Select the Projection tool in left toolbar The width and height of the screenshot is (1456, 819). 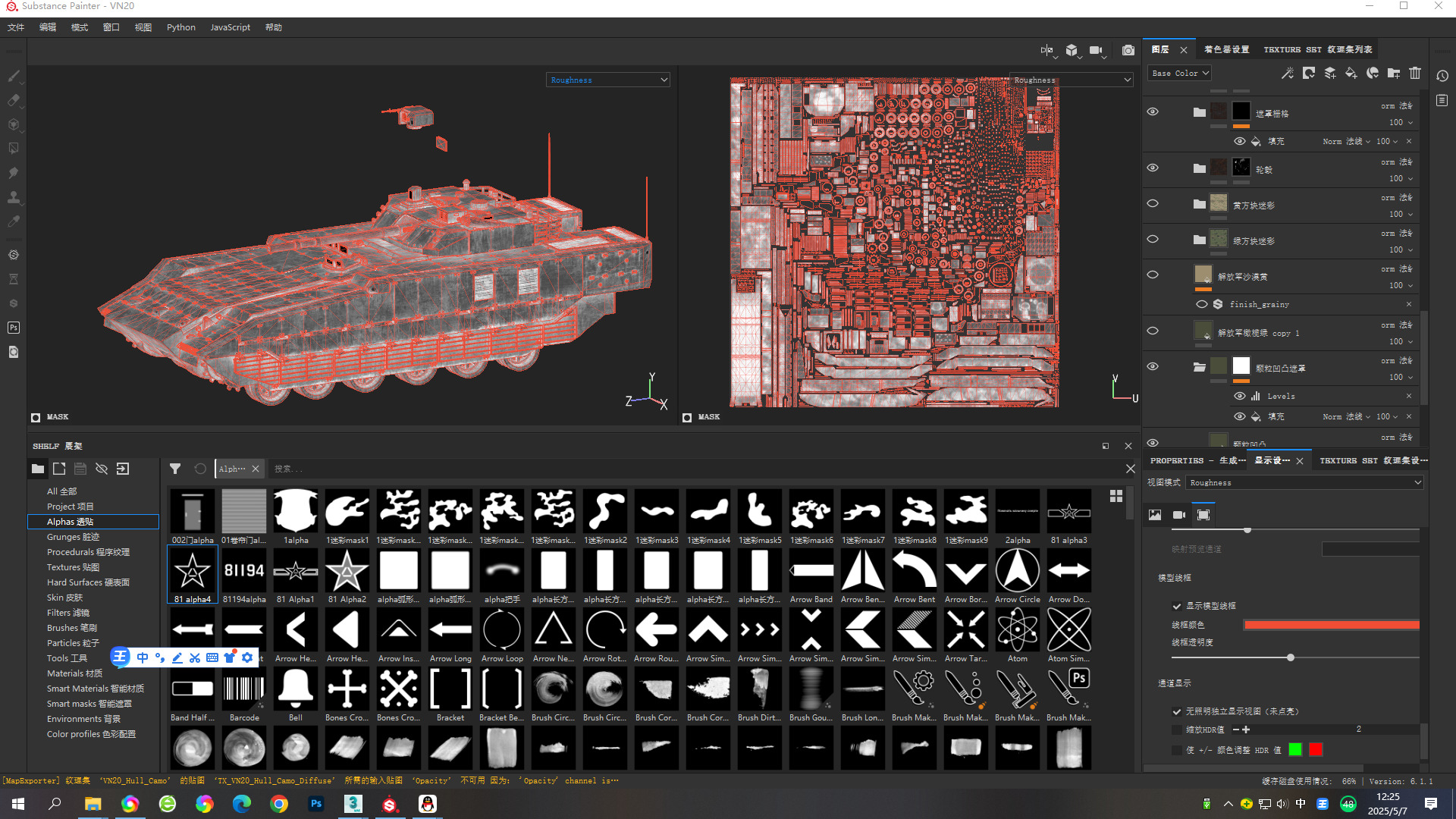pyautogui.click(x=14, y=124)
